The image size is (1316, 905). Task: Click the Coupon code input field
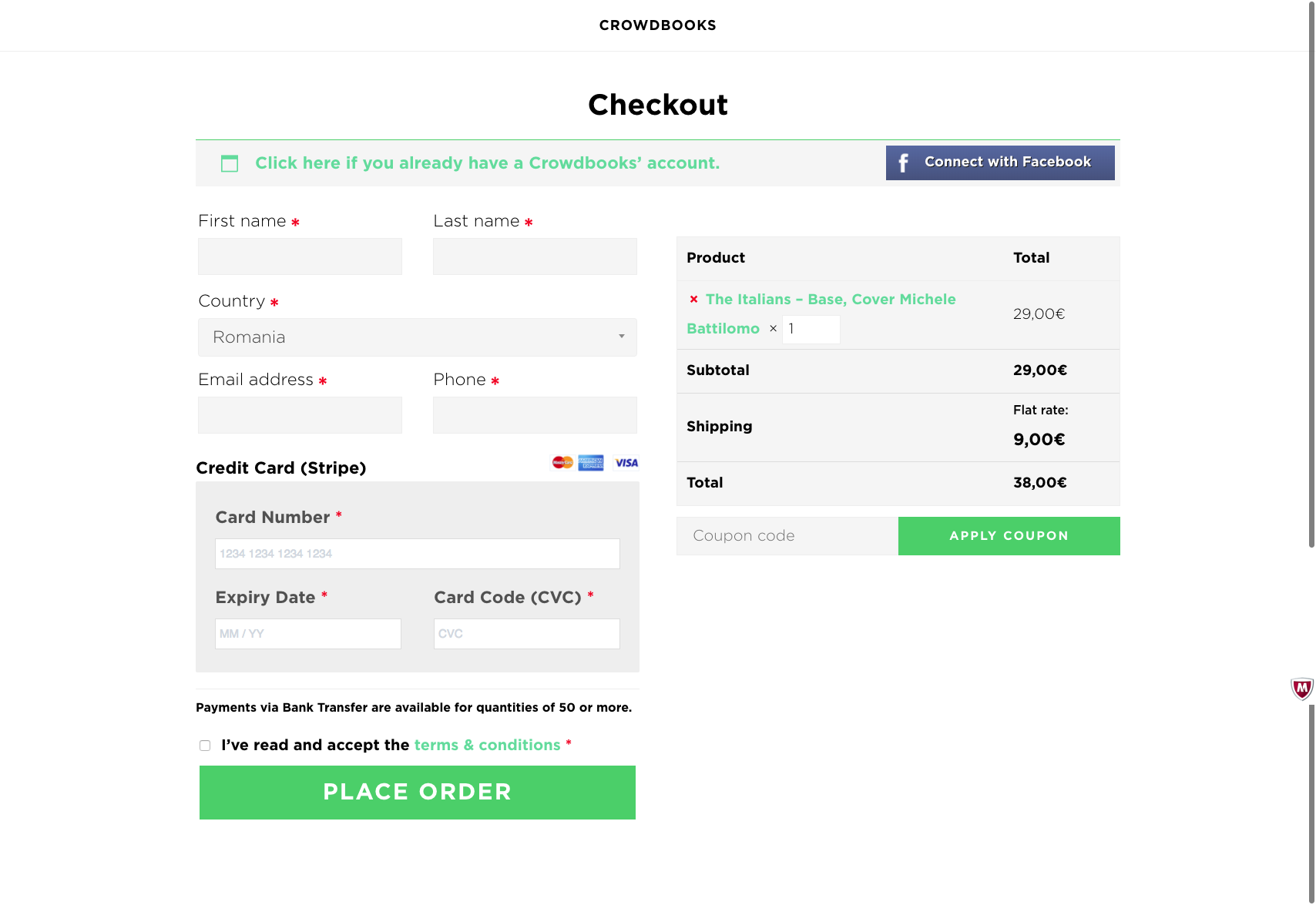click(x=787, y=536)
